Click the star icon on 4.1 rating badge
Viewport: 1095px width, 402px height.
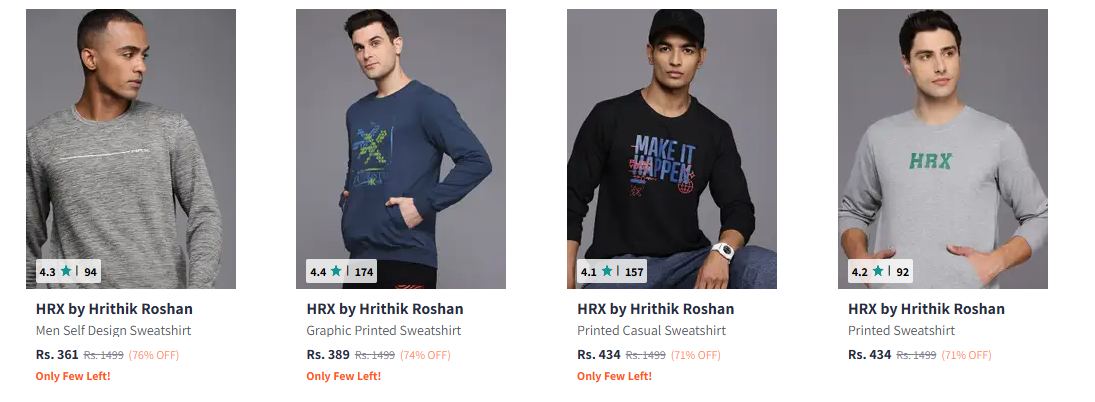tap(608, 271)
